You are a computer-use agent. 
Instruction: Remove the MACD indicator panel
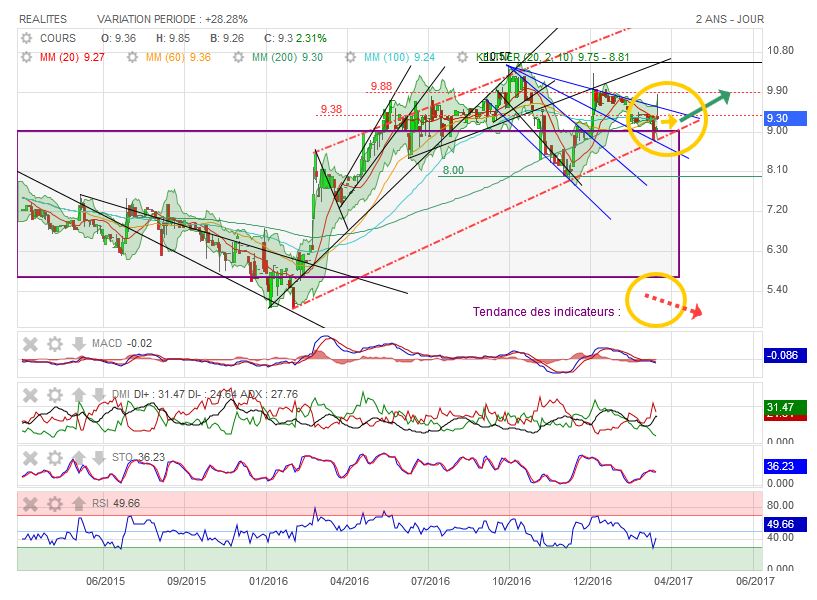pyautogui.click(x=30, y=344)
